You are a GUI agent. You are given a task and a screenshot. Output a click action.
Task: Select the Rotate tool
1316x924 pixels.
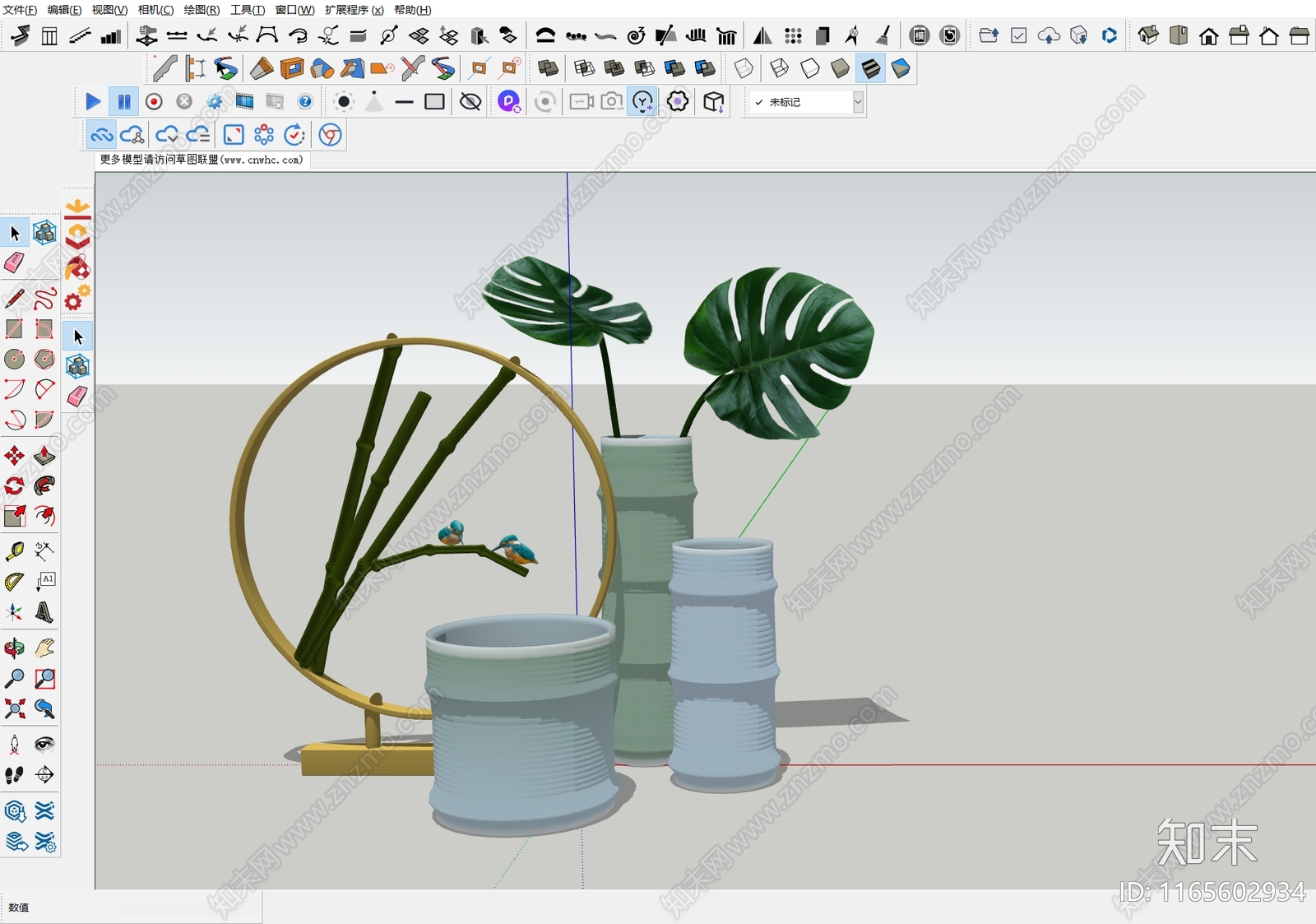pos(15,485)
